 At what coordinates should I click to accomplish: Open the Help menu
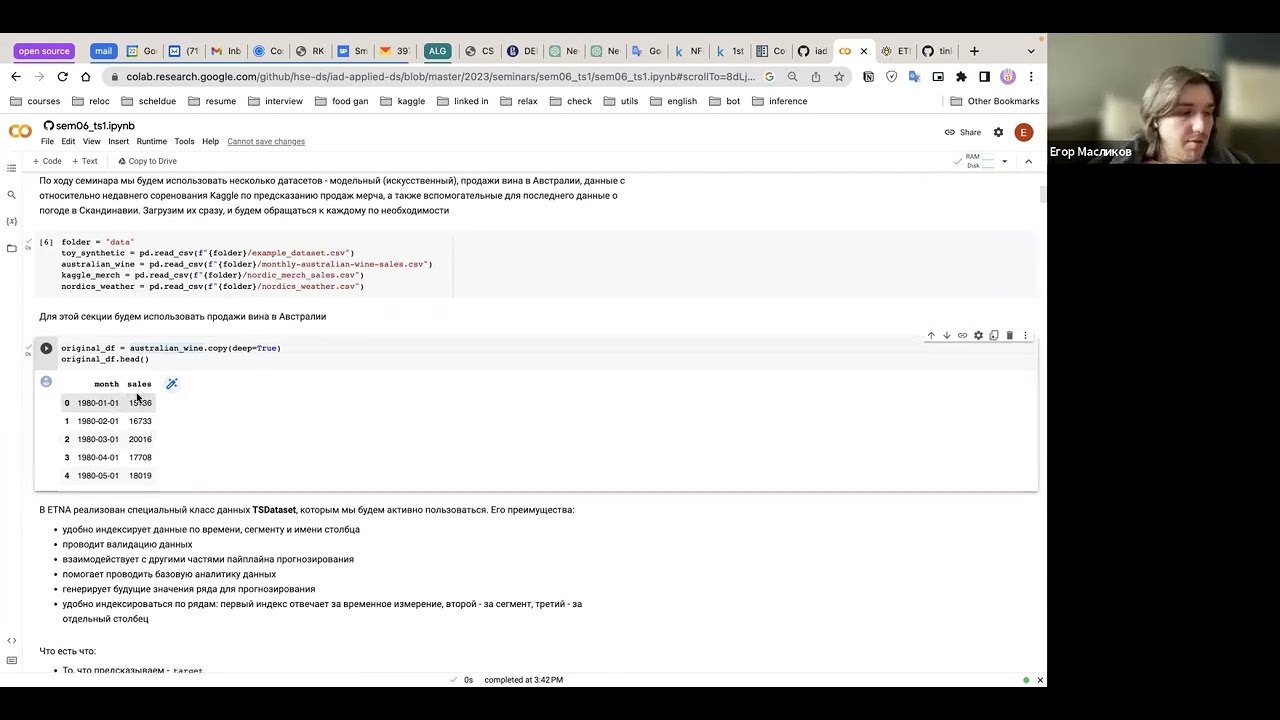(210, 142)
